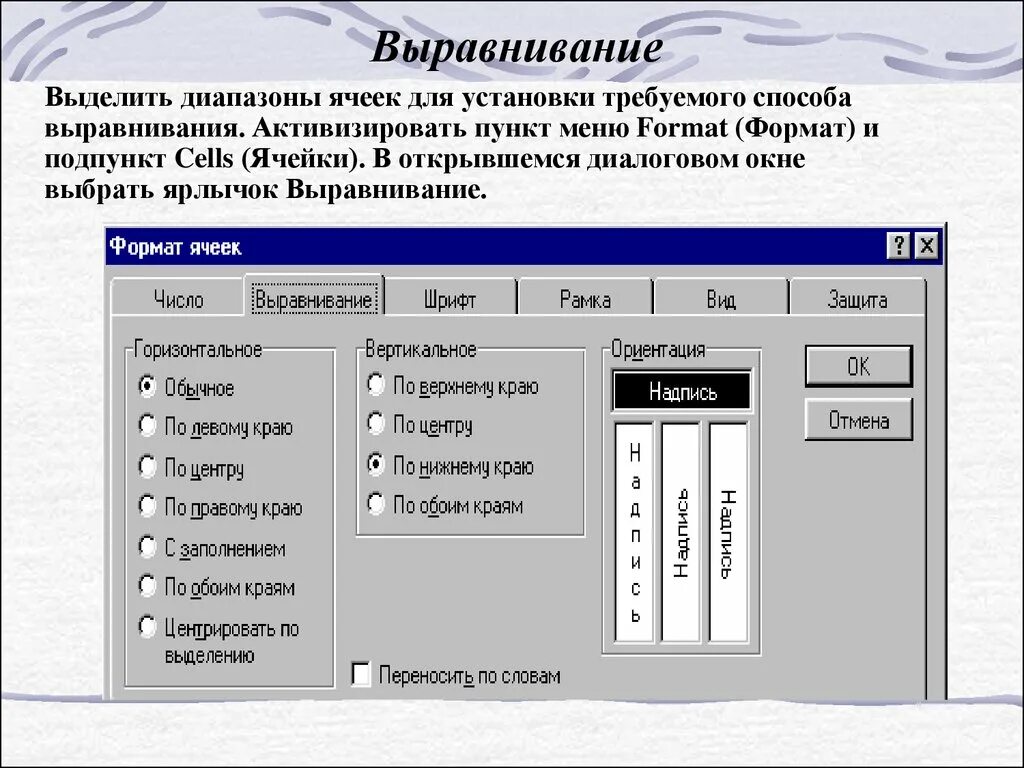Open the Число tab
This screenshot has width=1024, height=768.
pos(178,298)
